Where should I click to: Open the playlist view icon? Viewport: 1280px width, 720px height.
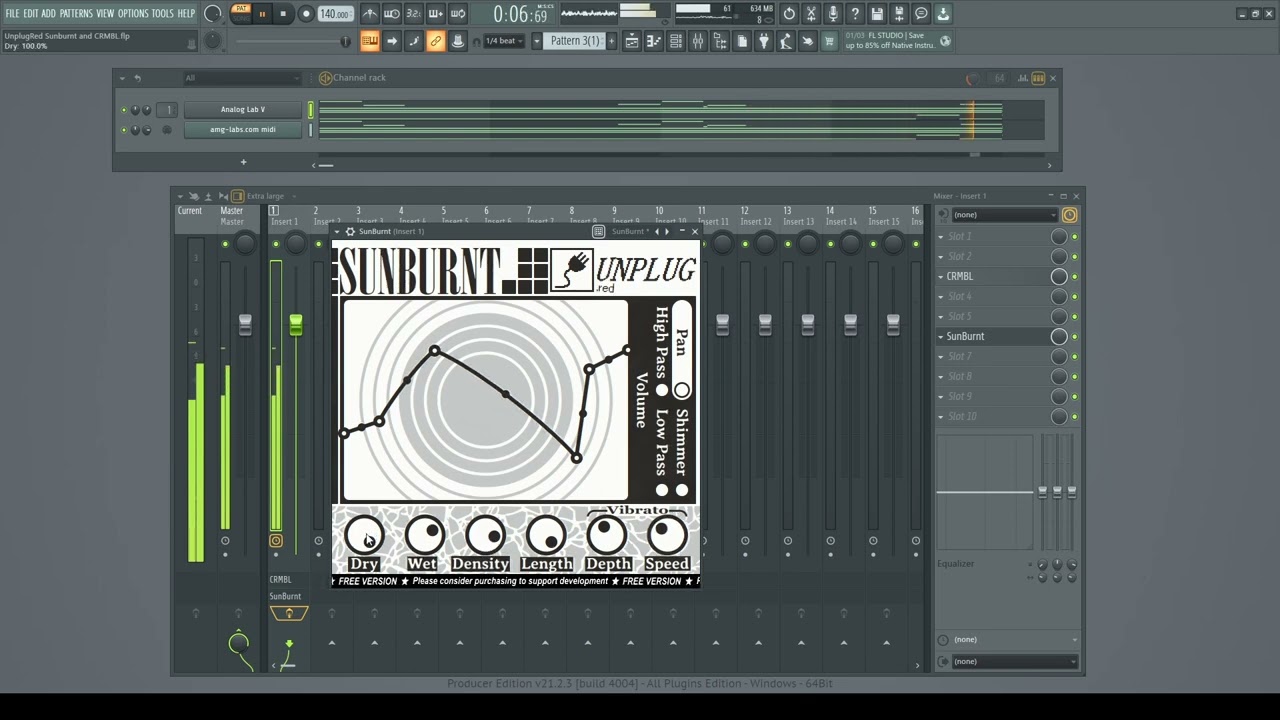632,41
